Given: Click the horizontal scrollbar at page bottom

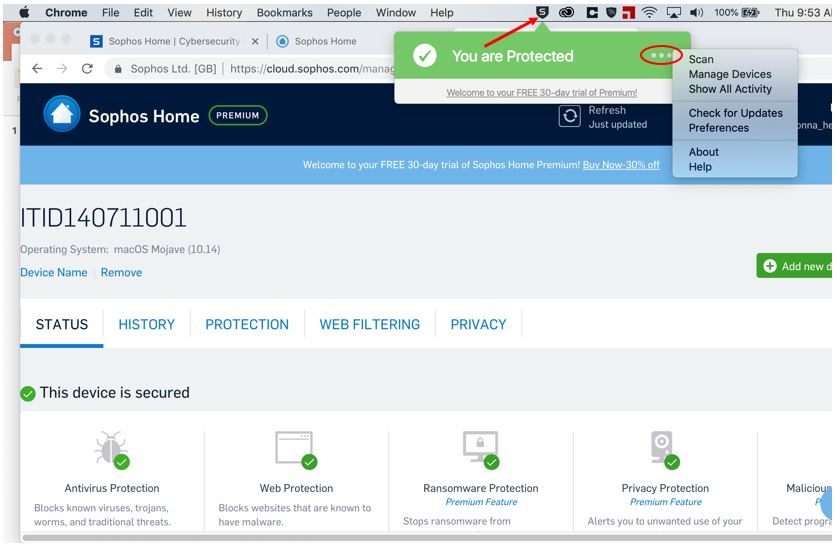Looking at the screenshot, I should 426,537.
